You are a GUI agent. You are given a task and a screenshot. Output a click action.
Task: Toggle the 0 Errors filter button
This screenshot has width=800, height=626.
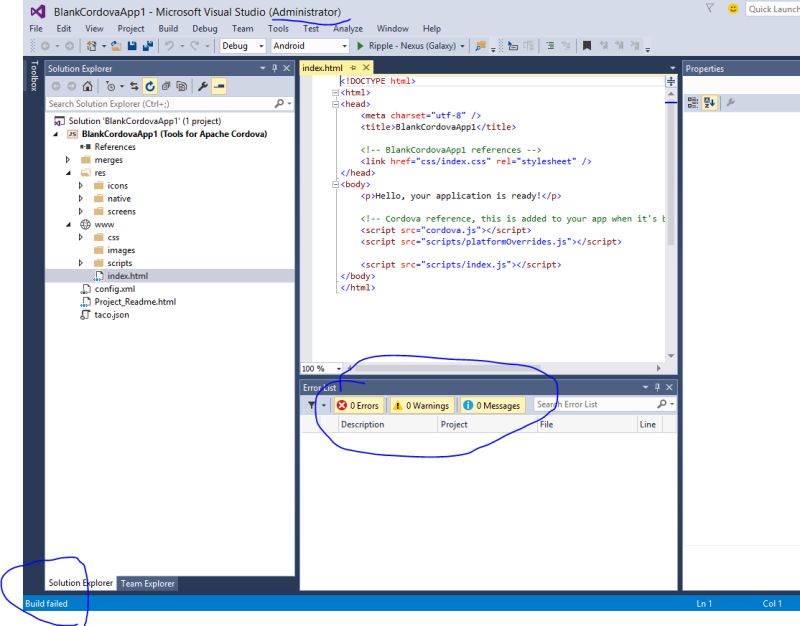tap(358, 405)
